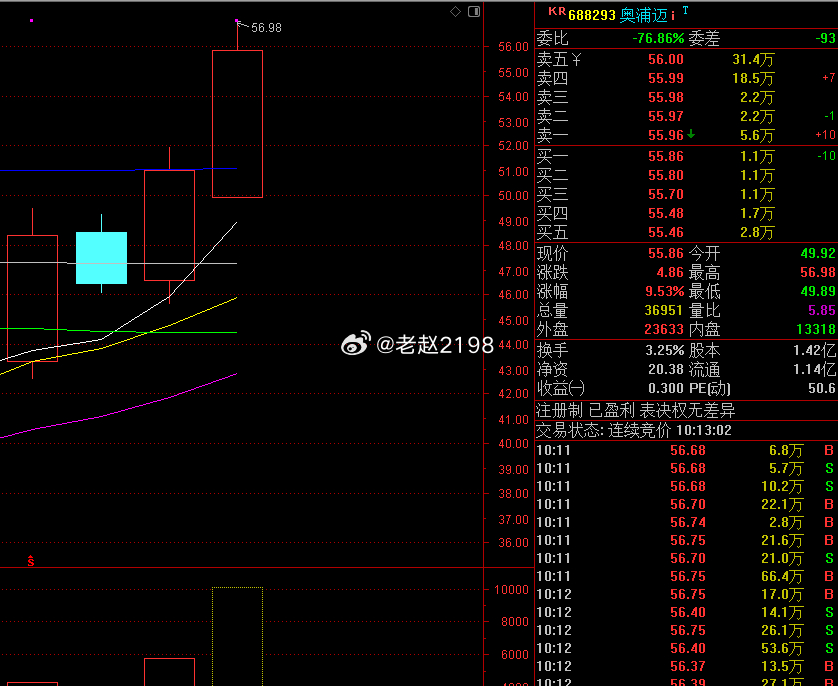Select the 买五 price 55.46
This screenshot has width=838, height=686.
coord(665,232)
